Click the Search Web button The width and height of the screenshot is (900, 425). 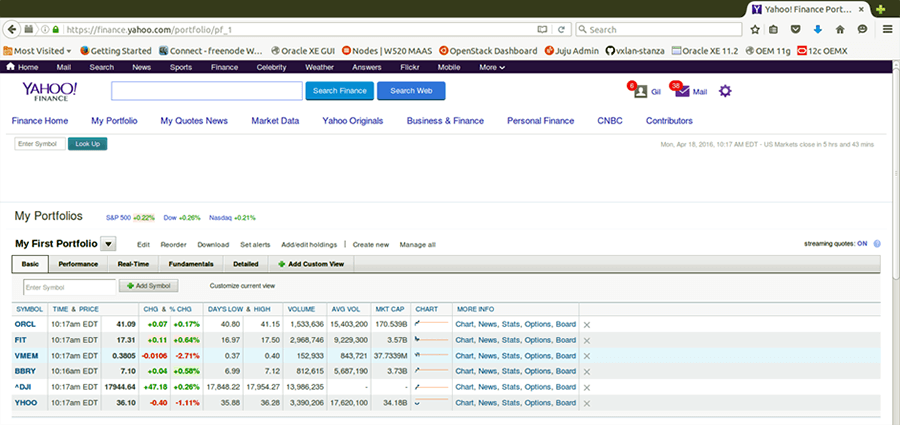[x=411, y=91]
